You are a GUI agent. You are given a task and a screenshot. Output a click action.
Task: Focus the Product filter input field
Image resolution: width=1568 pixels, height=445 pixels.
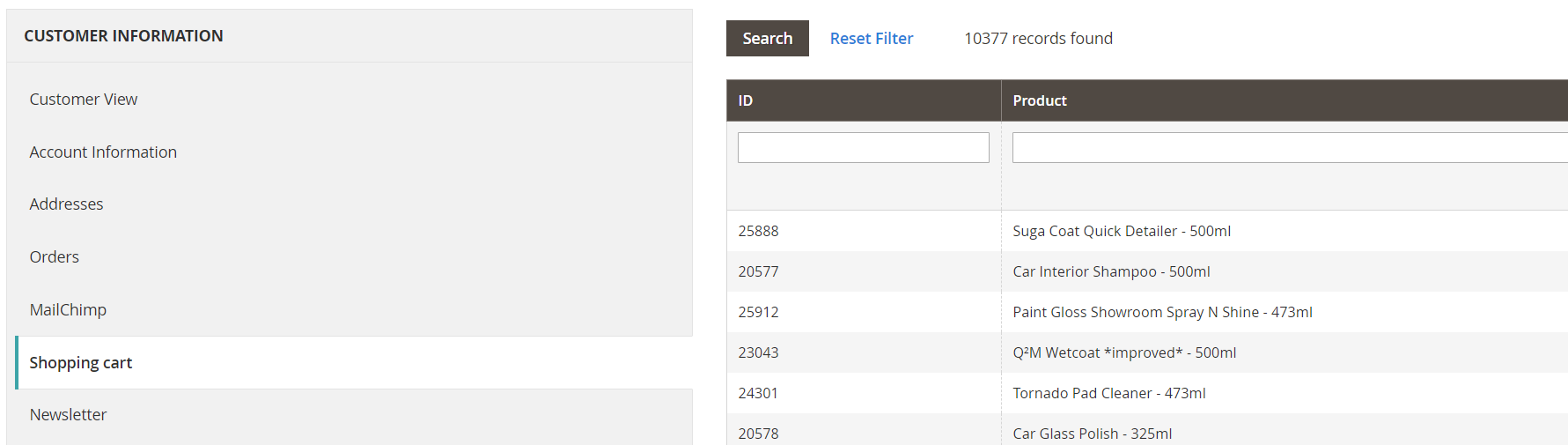(x=1290, y=147)
